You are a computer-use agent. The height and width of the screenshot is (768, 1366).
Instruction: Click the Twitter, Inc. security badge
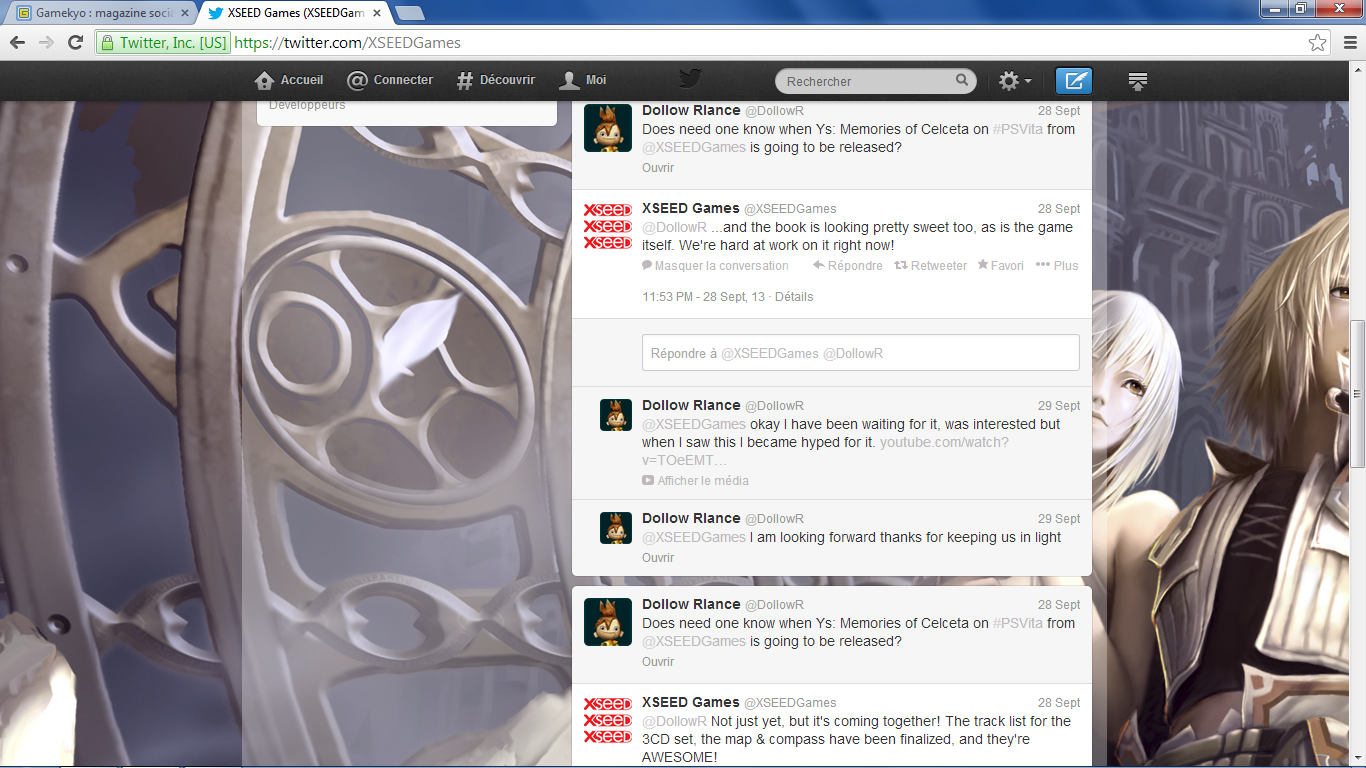(x=163, y=43)
